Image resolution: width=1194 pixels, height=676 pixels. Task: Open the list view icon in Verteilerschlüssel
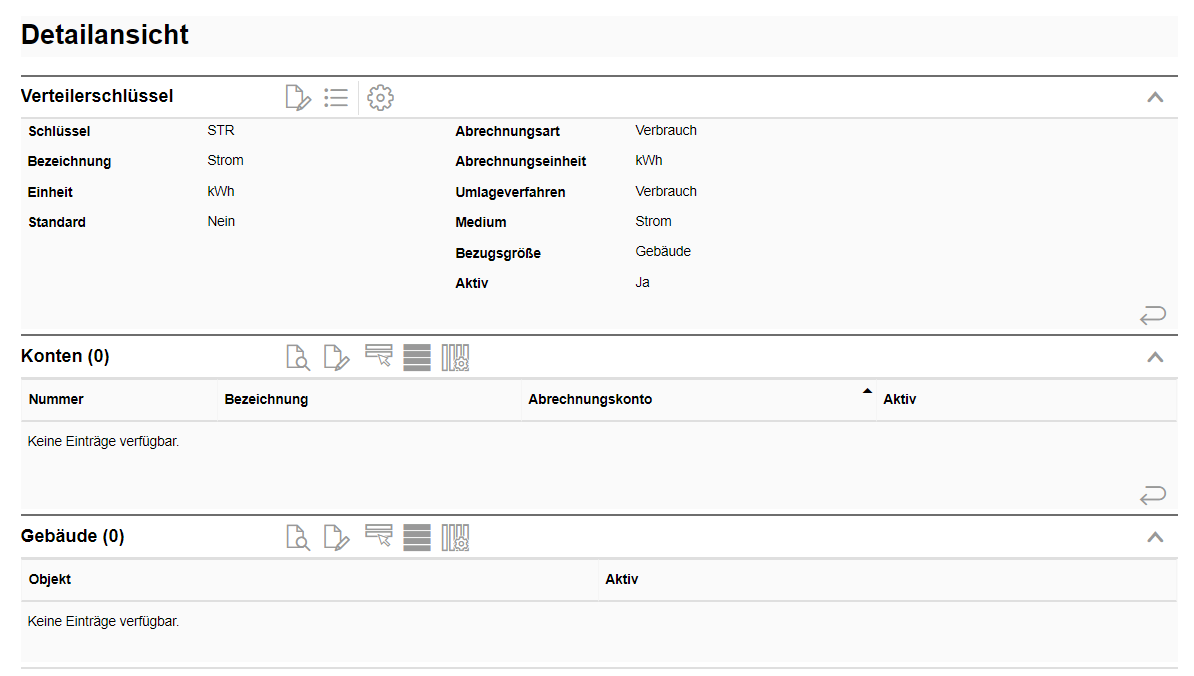336,97
